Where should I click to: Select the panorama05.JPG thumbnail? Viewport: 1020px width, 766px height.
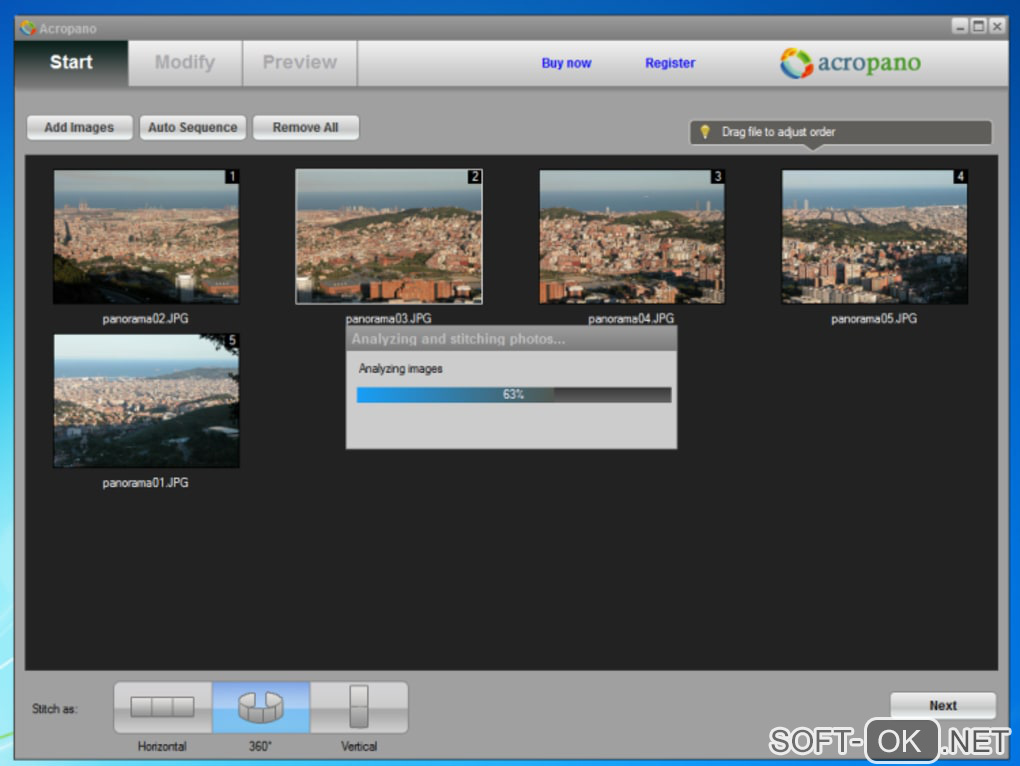pos(874,237)
